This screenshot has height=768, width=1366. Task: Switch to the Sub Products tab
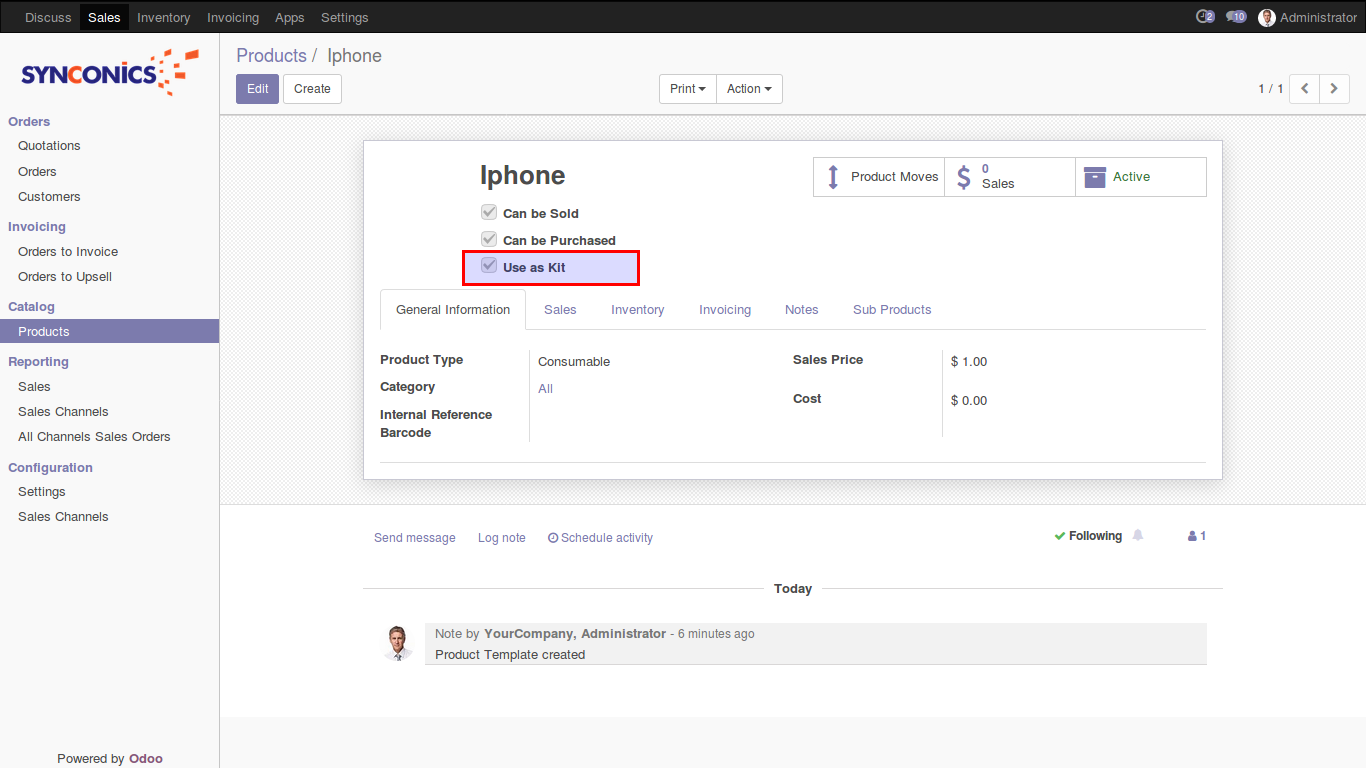click(891, 310)
